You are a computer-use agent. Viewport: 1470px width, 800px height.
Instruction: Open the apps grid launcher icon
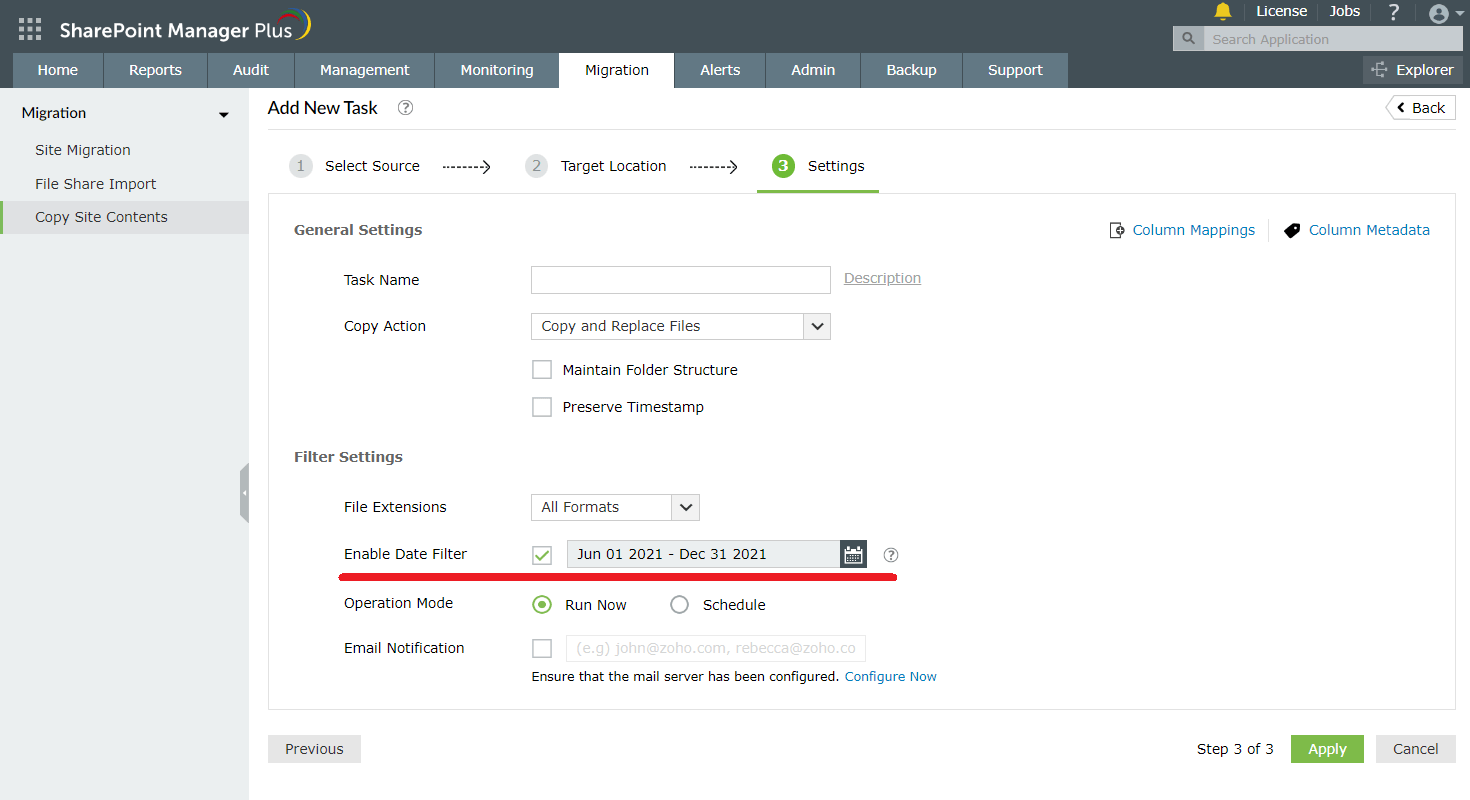(30, 29)
